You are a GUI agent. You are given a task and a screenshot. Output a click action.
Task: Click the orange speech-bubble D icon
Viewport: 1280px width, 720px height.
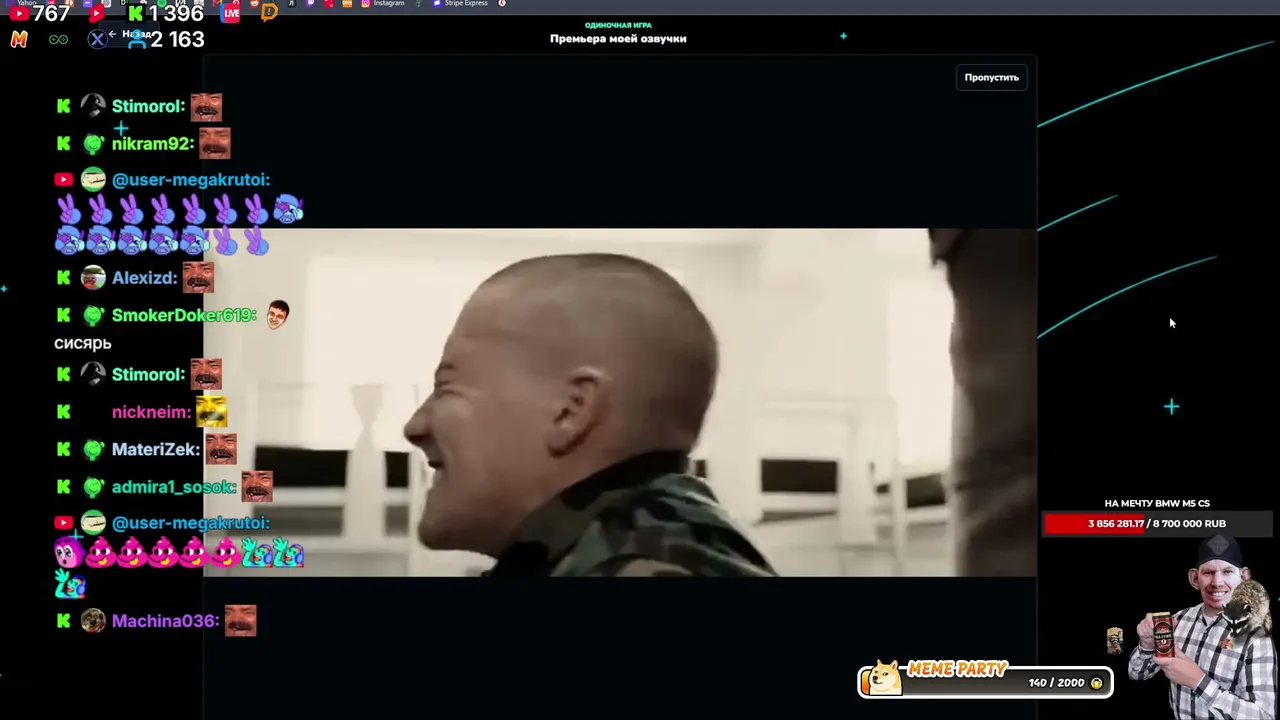269,13
